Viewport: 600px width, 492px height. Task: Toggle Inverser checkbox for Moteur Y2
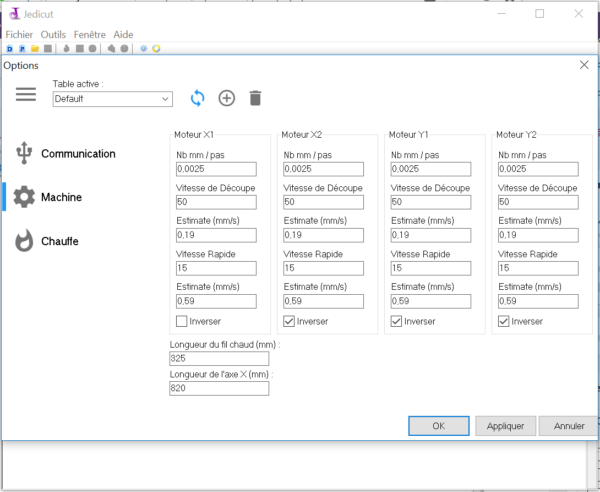503,321
